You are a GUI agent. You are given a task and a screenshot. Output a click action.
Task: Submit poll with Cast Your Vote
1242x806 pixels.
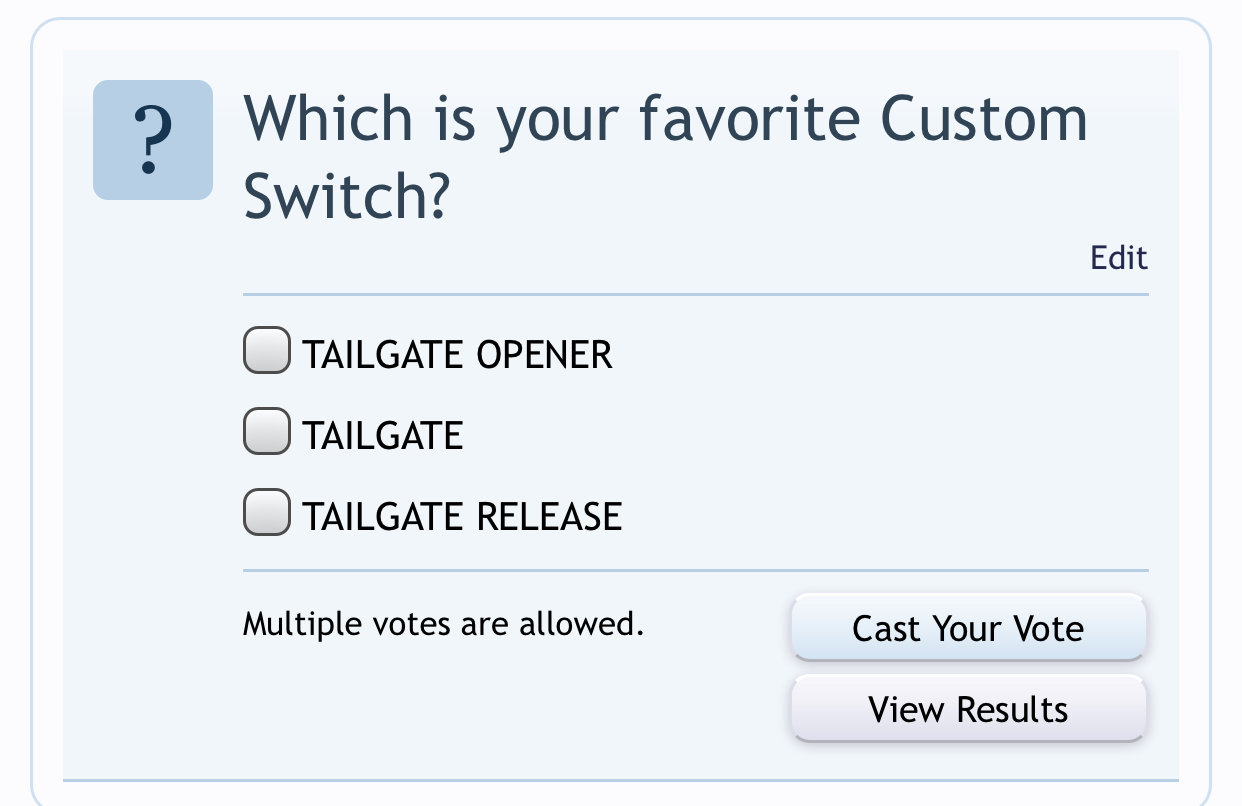(x=968, y=628)
